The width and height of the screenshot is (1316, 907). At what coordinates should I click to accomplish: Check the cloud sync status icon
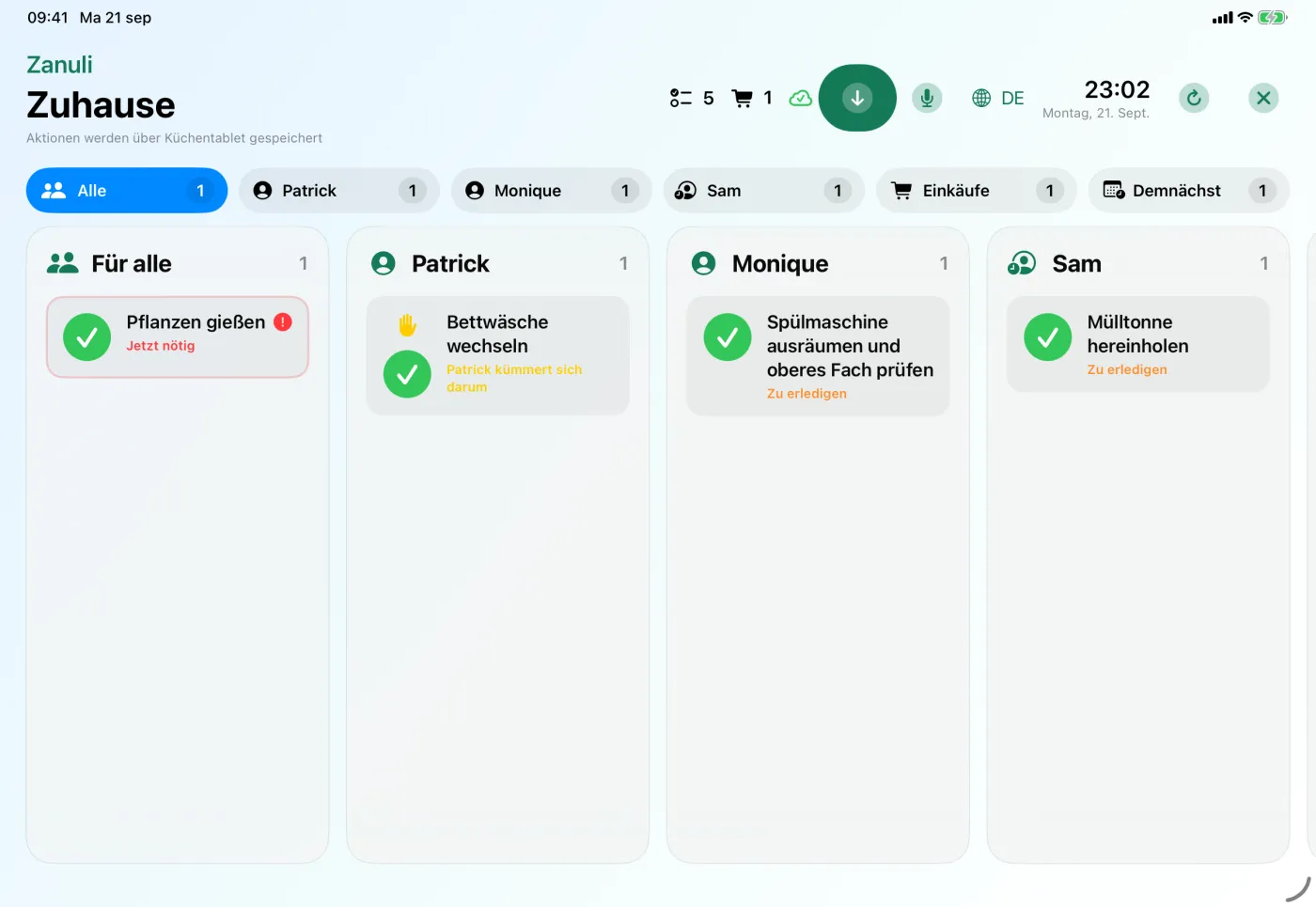tap(800, 98)
